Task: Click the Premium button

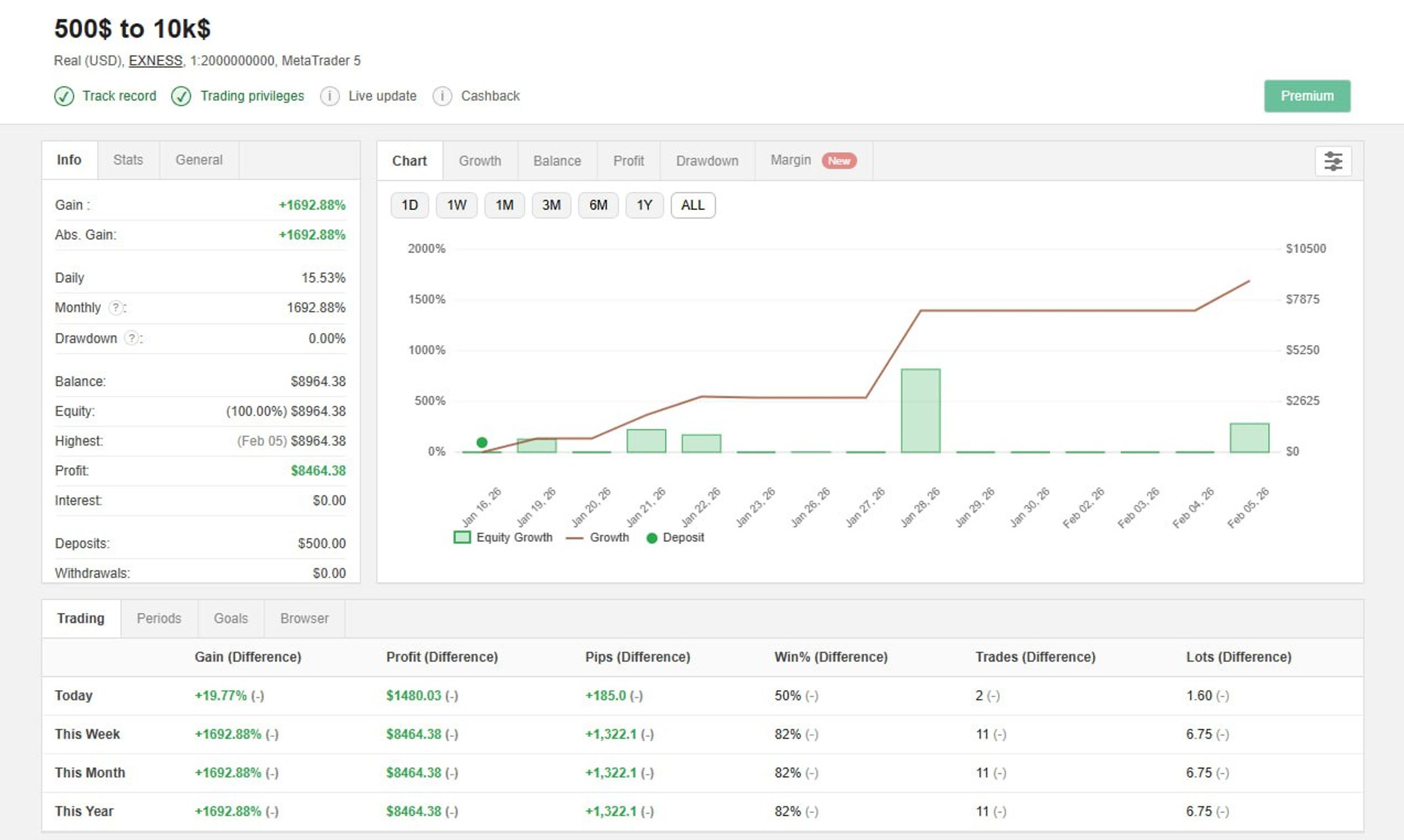Action: coord(1307,96)
